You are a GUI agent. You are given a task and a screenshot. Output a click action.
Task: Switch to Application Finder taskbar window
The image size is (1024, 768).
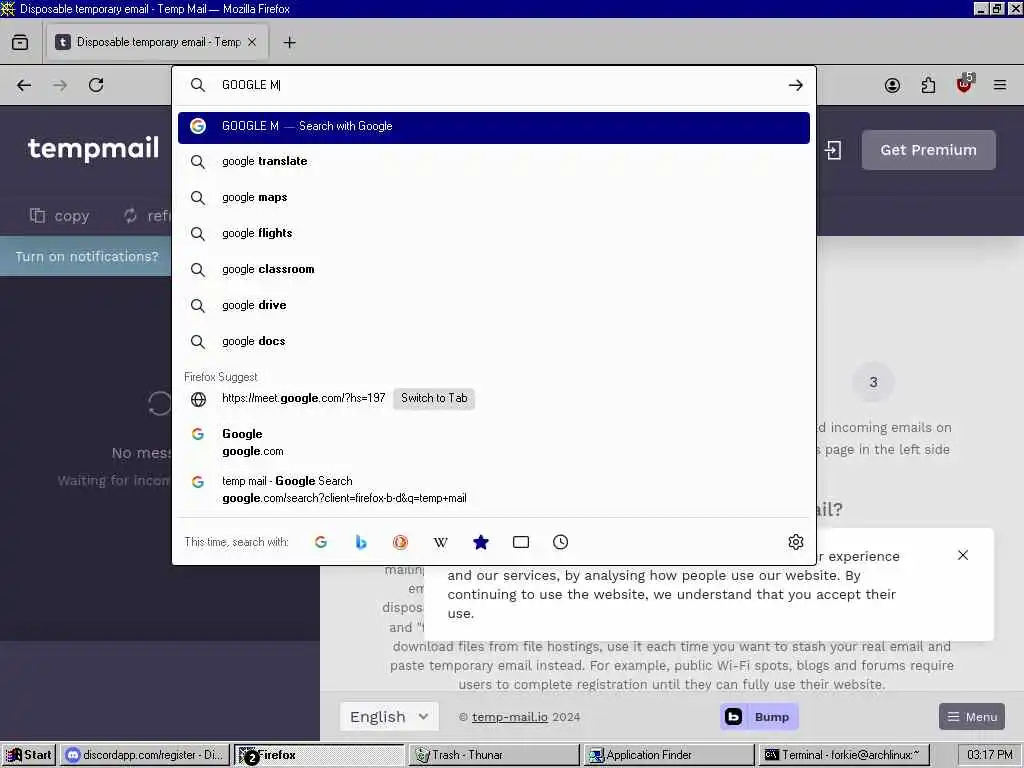(x=669, y=755)
